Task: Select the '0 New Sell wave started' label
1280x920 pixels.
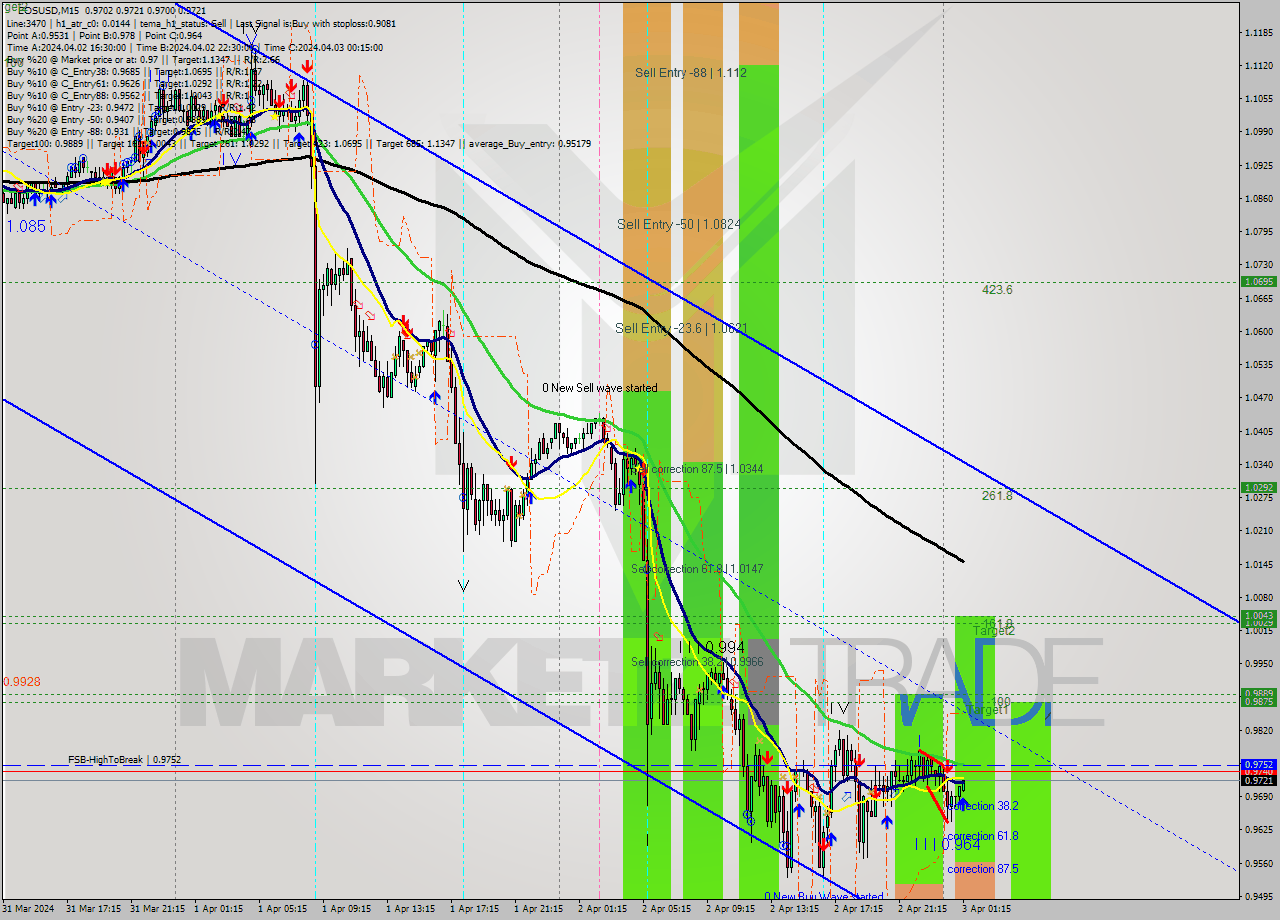Action: coord(600,388)
